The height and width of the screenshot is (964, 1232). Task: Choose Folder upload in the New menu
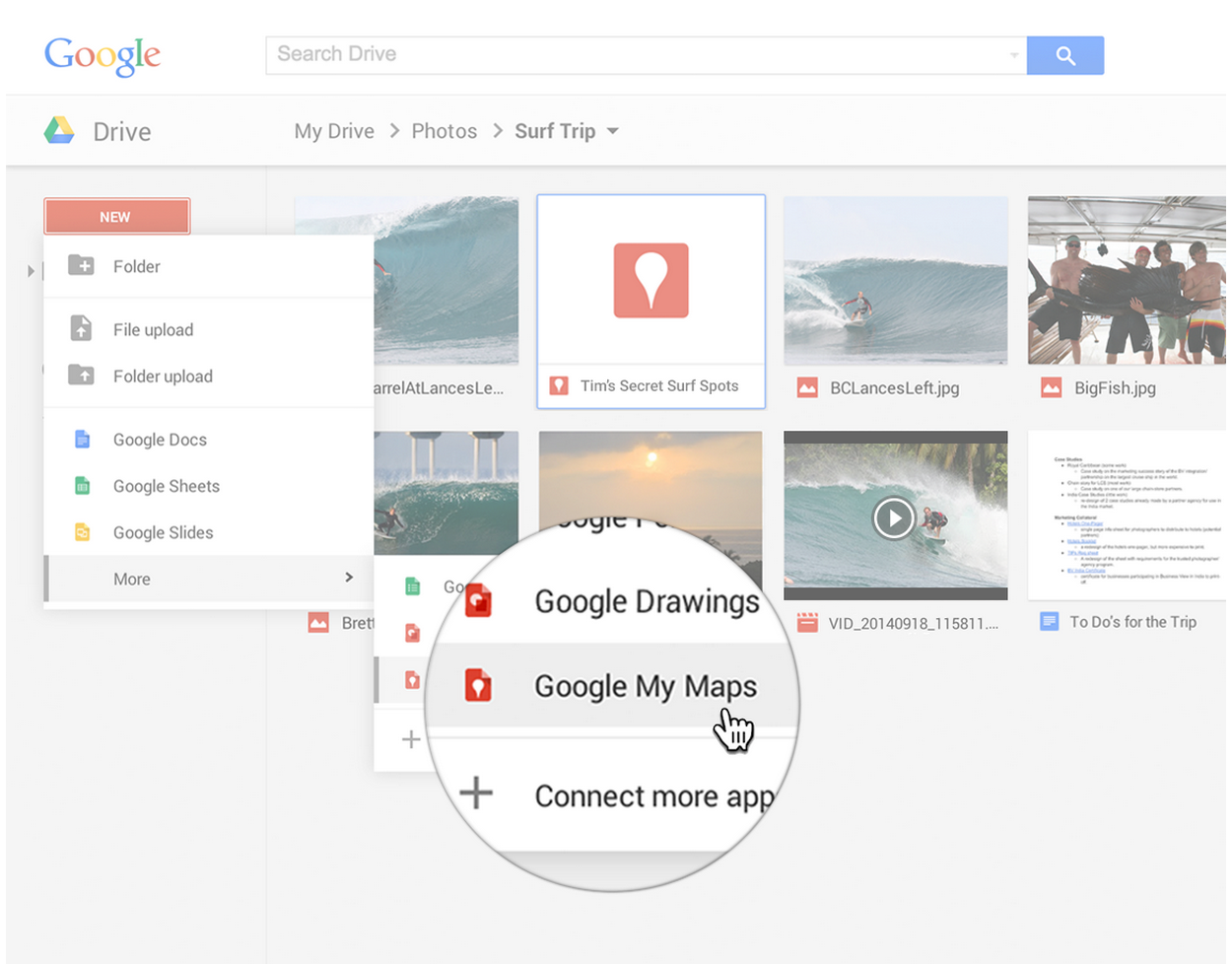(x=209, y=376)
